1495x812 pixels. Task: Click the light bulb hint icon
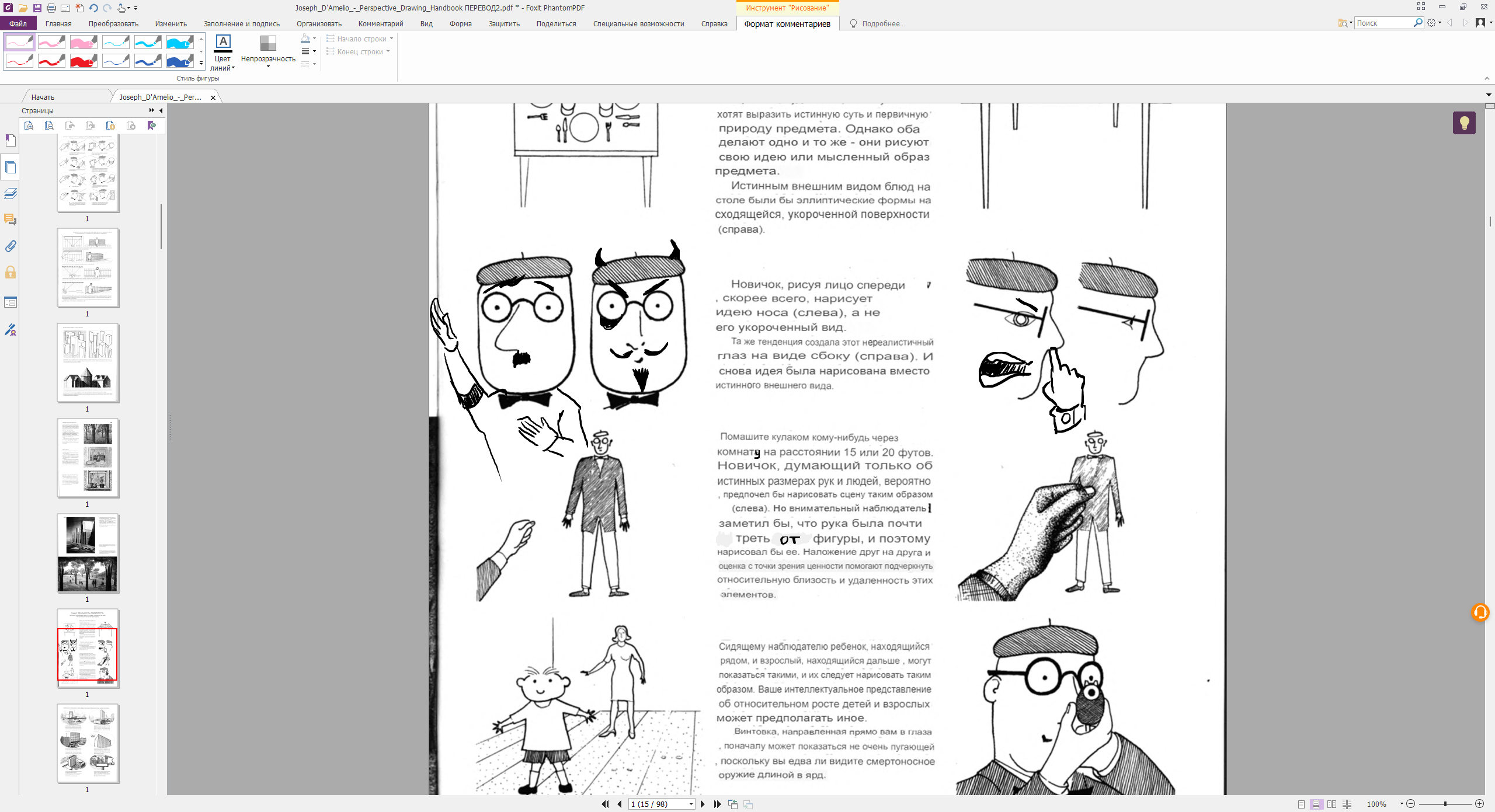(1463, 123)
